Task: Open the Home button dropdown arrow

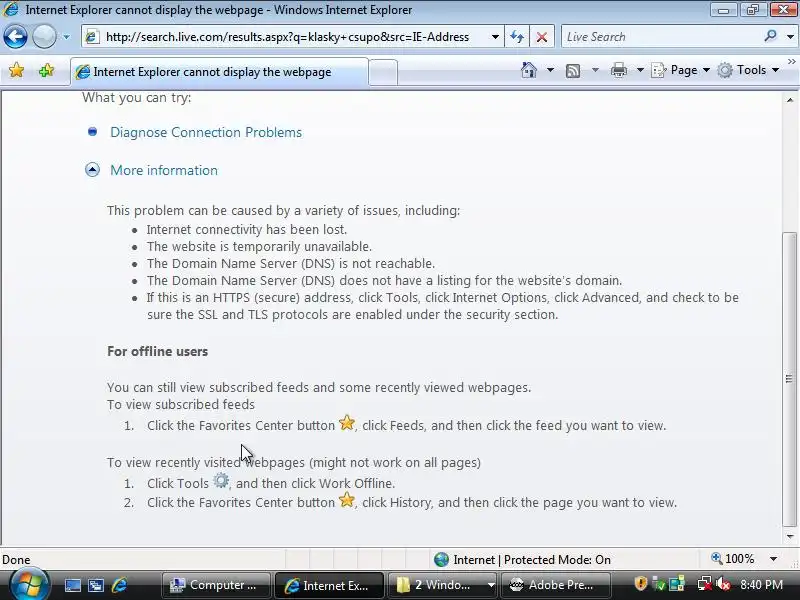Action: pyautogui.click(x=550, y=70)
